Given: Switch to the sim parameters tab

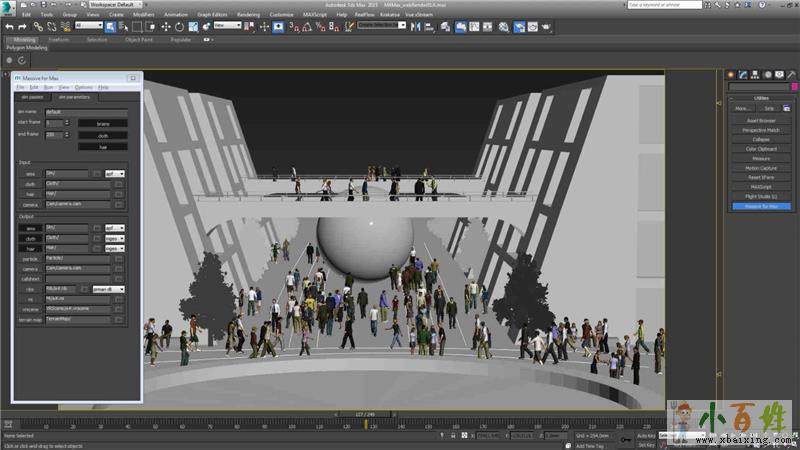Looking at the screenshot, I should click(74, 97).
